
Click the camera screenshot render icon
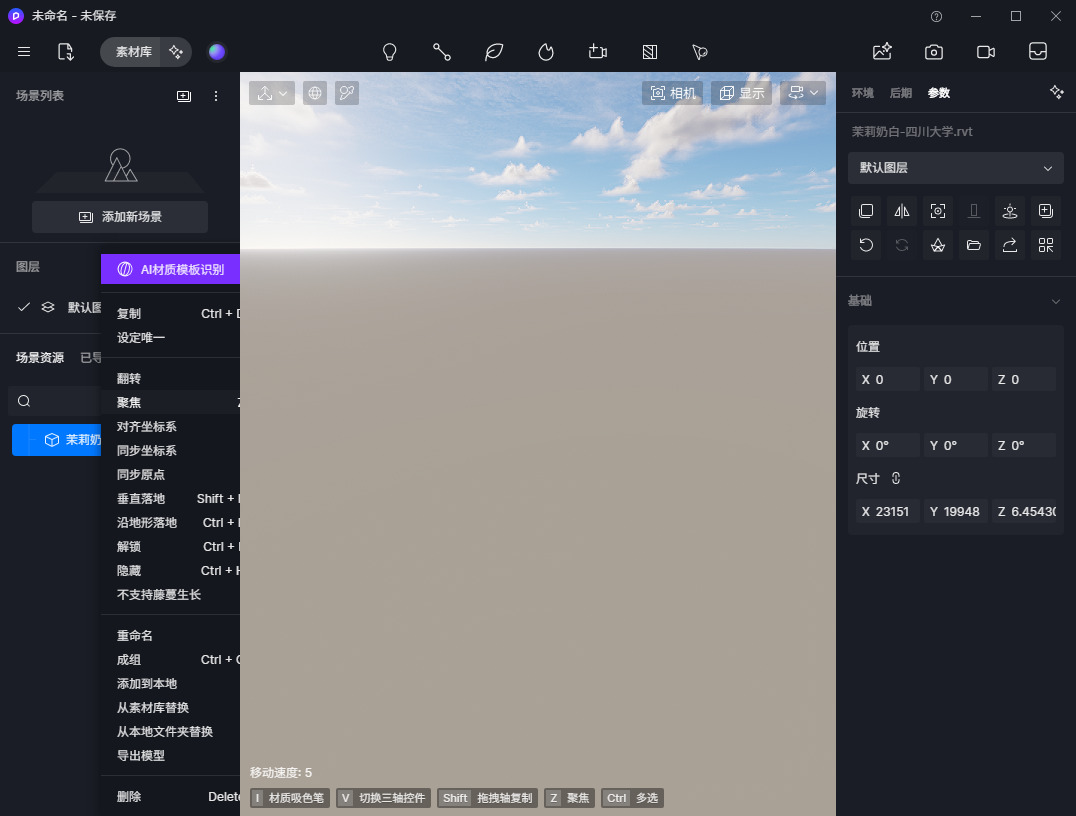[933, 52]
